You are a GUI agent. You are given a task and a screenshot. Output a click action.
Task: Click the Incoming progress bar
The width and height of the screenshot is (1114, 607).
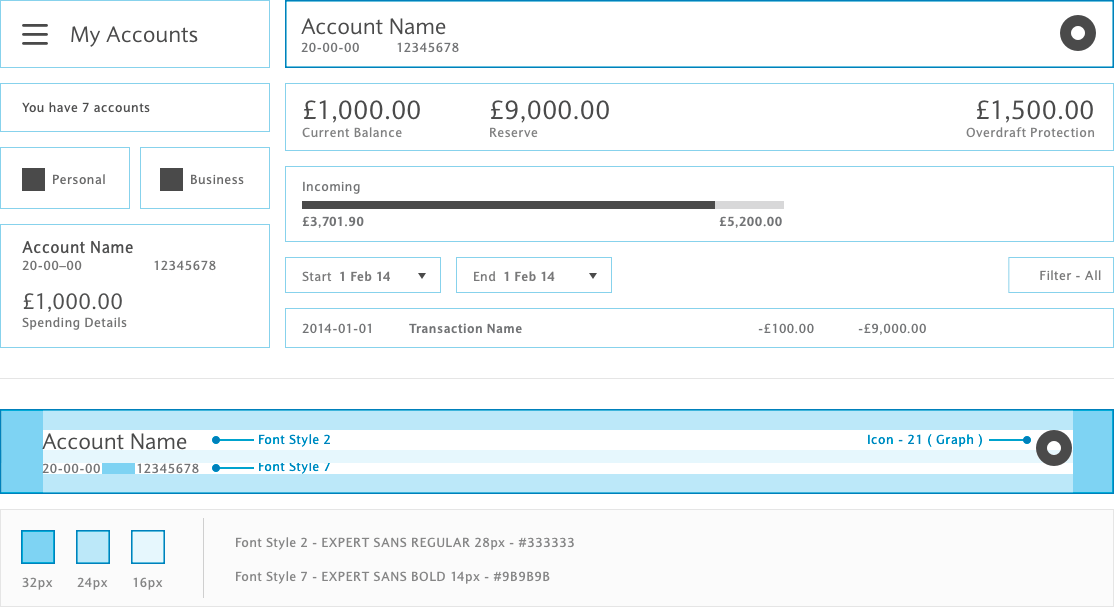tap(542, 205)
